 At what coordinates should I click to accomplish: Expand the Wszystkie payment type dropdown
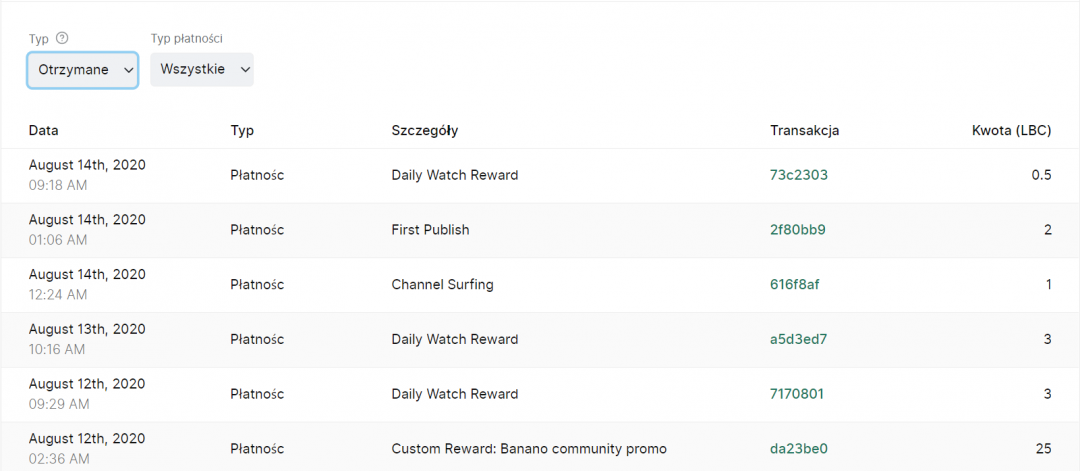pyautogui.click(x=202, y=70)
